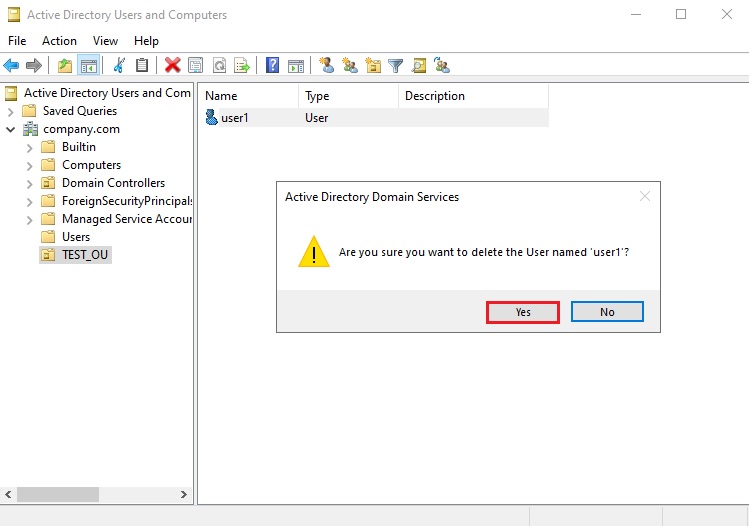Click the left pane horizontal scrollbar thumb
Viewport: 749px width, 526px height.
pos(58,494)
